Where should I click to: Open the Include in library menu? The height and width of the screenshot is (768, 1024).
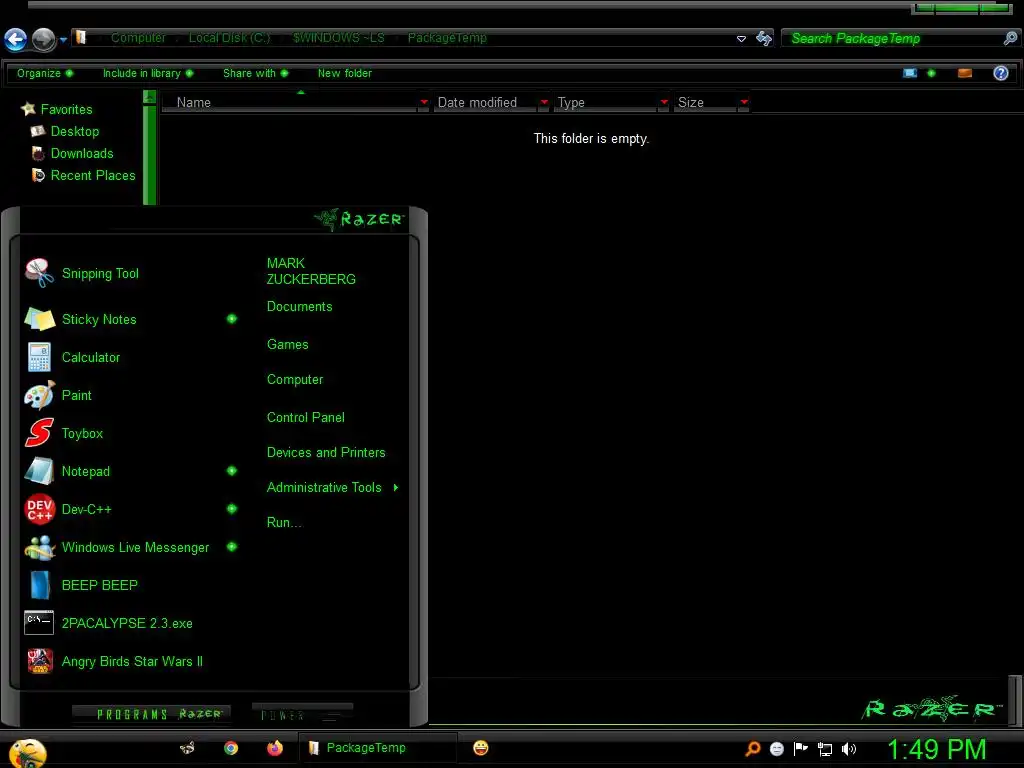pos(148,73)
